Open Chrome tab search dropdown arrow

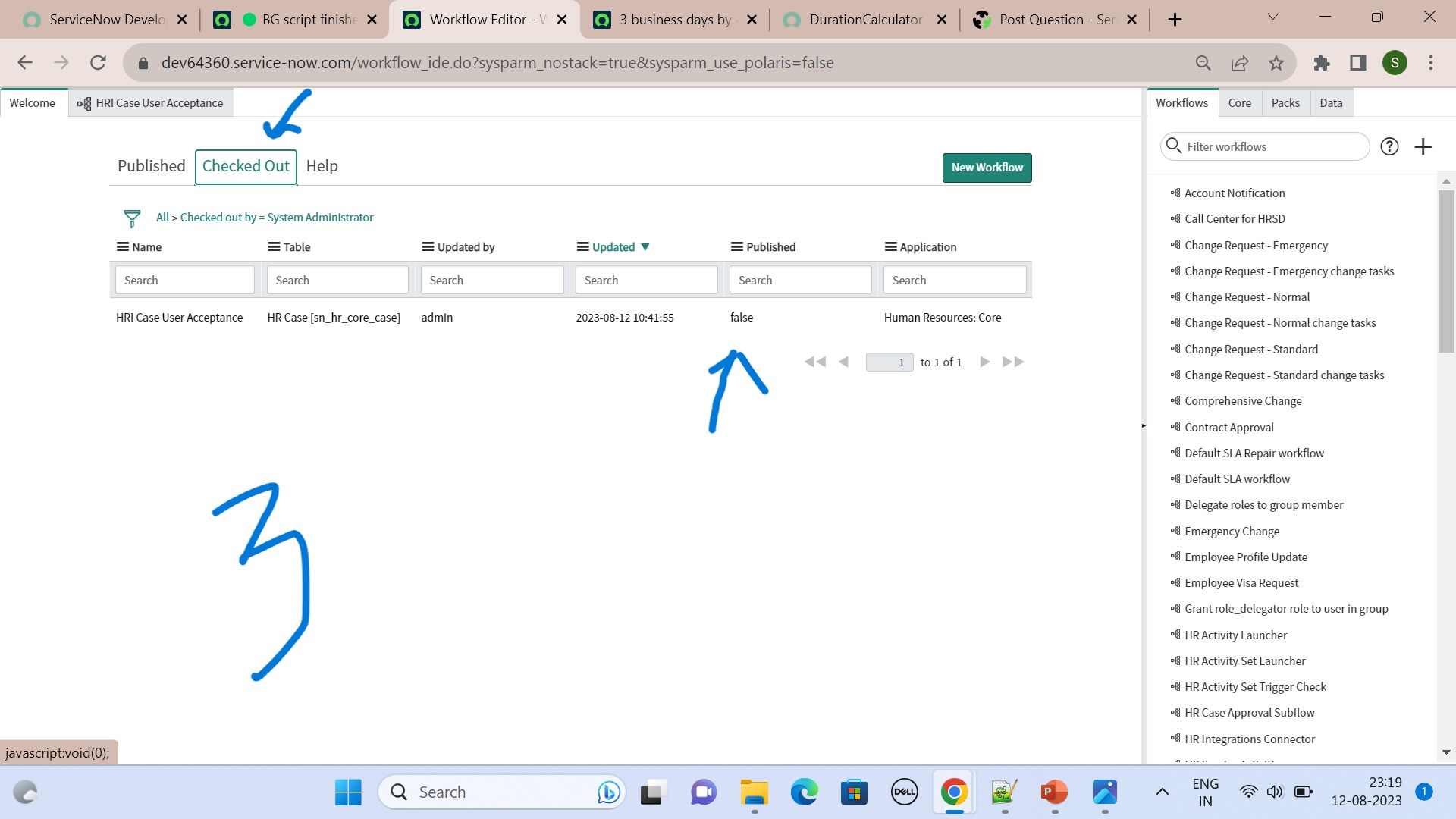tap(1273, 17)
